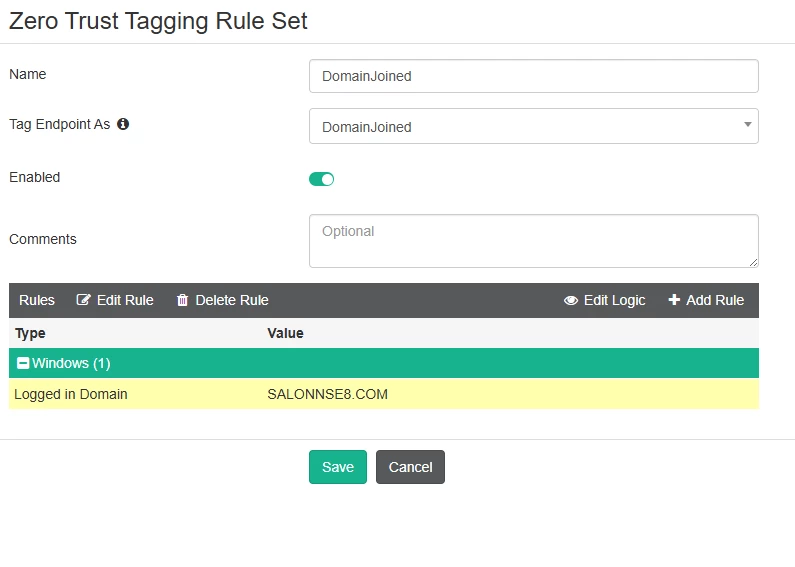Image resolution: width=795 pixels, height=567 pixels.
Task: Click the Comments text area resize handle
Action: pyautogui.click(x=753, y=262)
